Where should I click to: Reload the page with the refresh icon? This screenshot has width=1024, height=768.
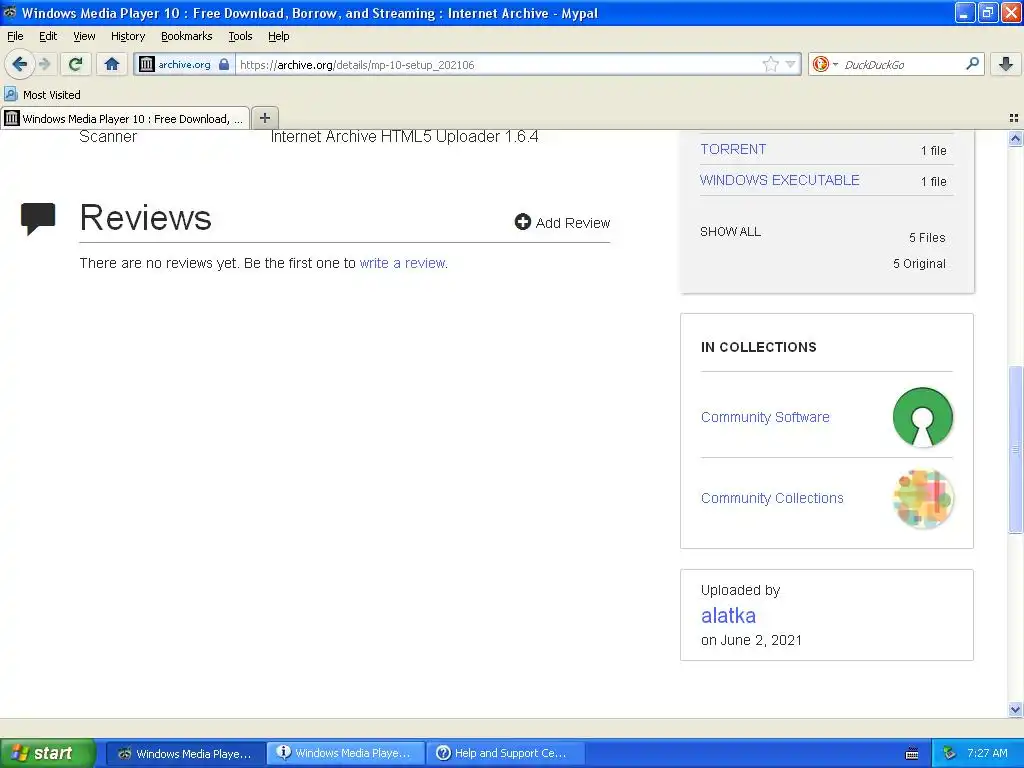[x=75, y=64]
